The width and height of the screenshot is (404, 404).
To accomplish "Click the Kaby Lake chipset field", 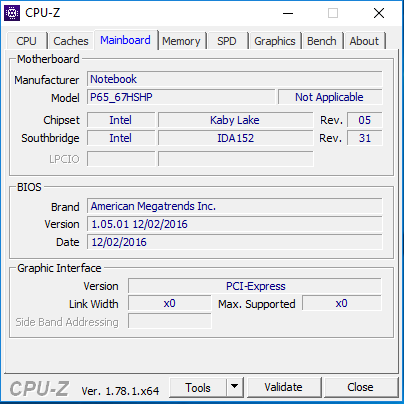I will pos(235,120).
